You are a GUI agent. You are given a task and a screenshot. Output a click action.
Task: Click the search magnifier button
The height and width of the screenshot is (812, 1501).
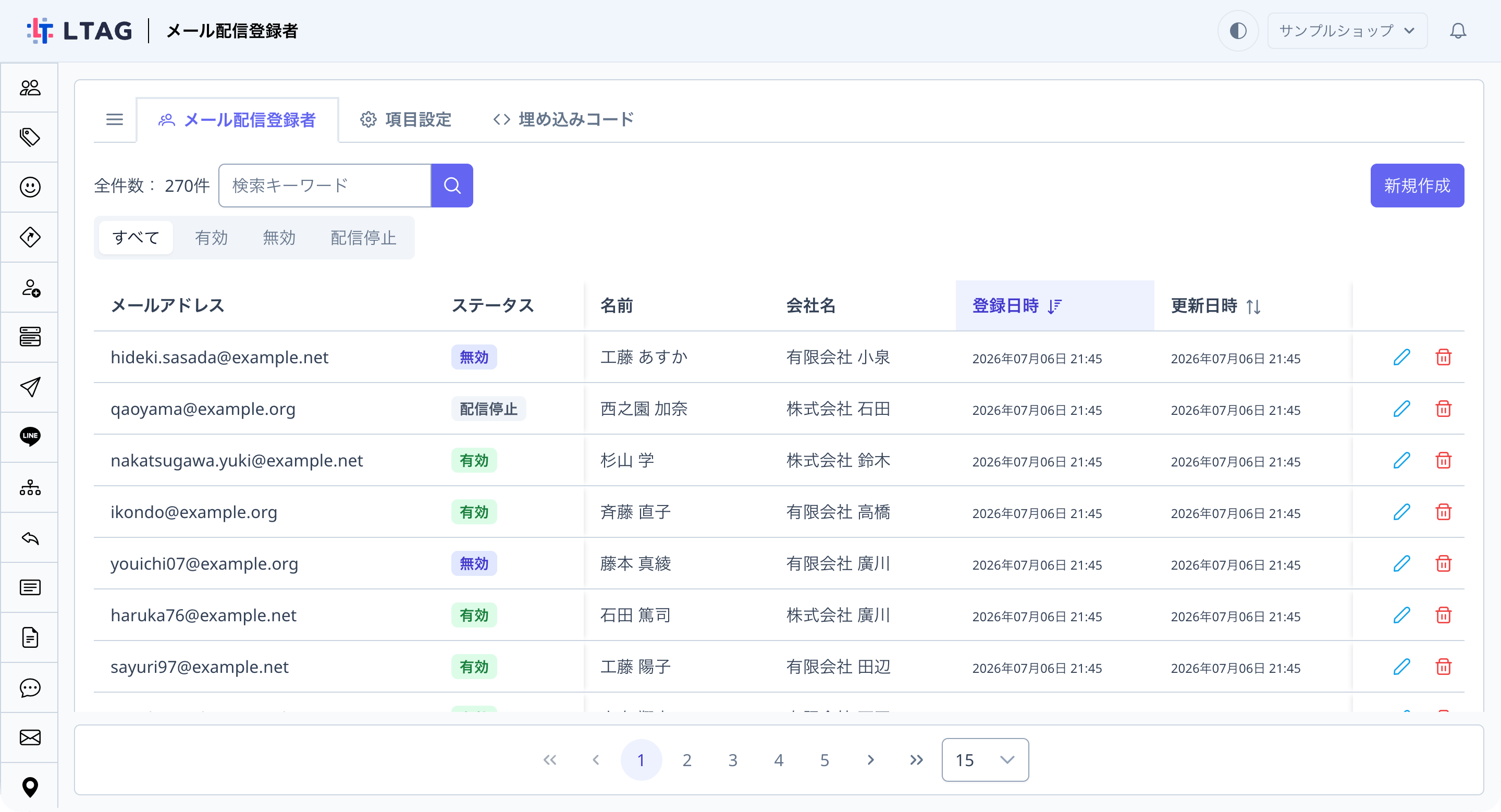click(451, 185)
